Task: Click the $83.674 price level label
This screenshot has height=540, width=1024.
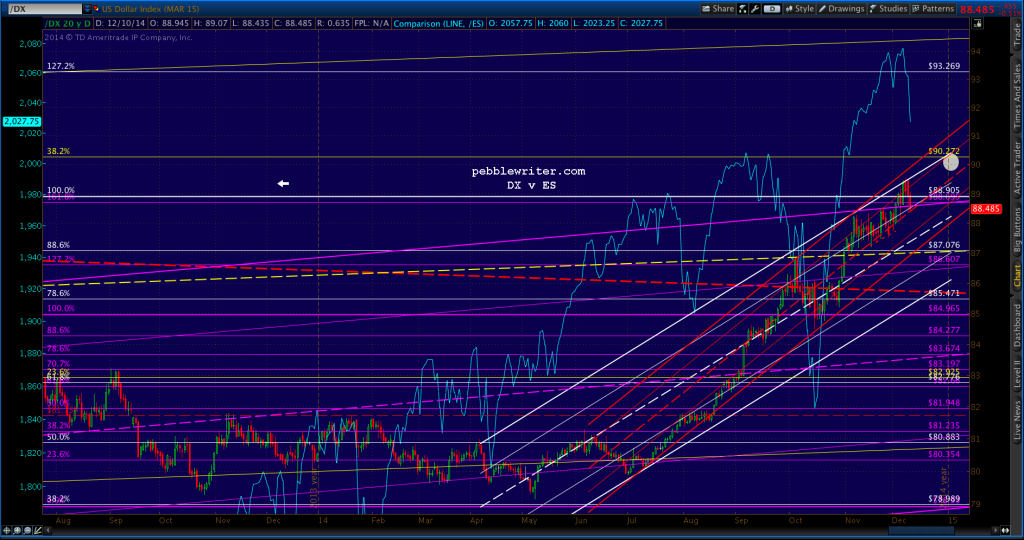Action: (944, 349)
